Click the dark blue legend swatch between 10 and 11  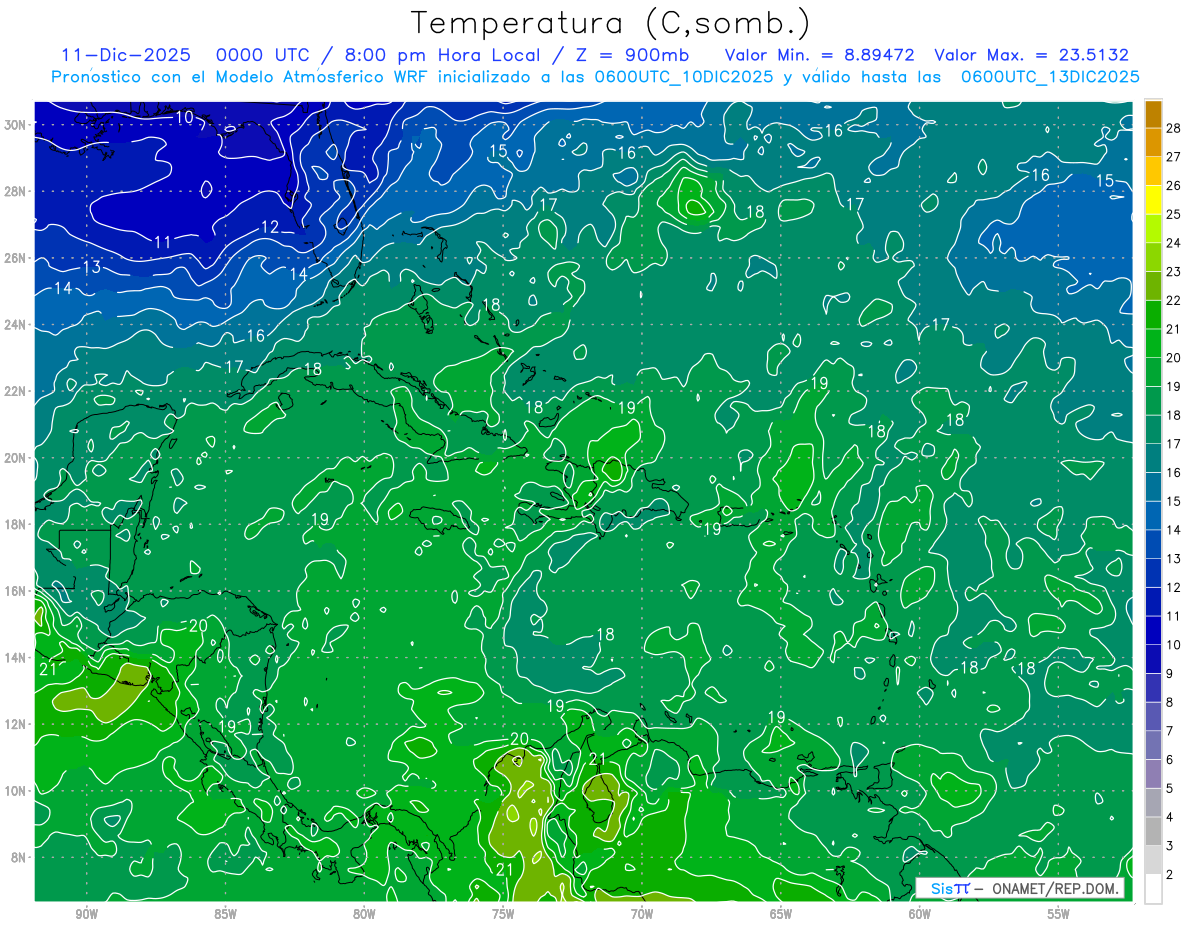point(1153,631)
